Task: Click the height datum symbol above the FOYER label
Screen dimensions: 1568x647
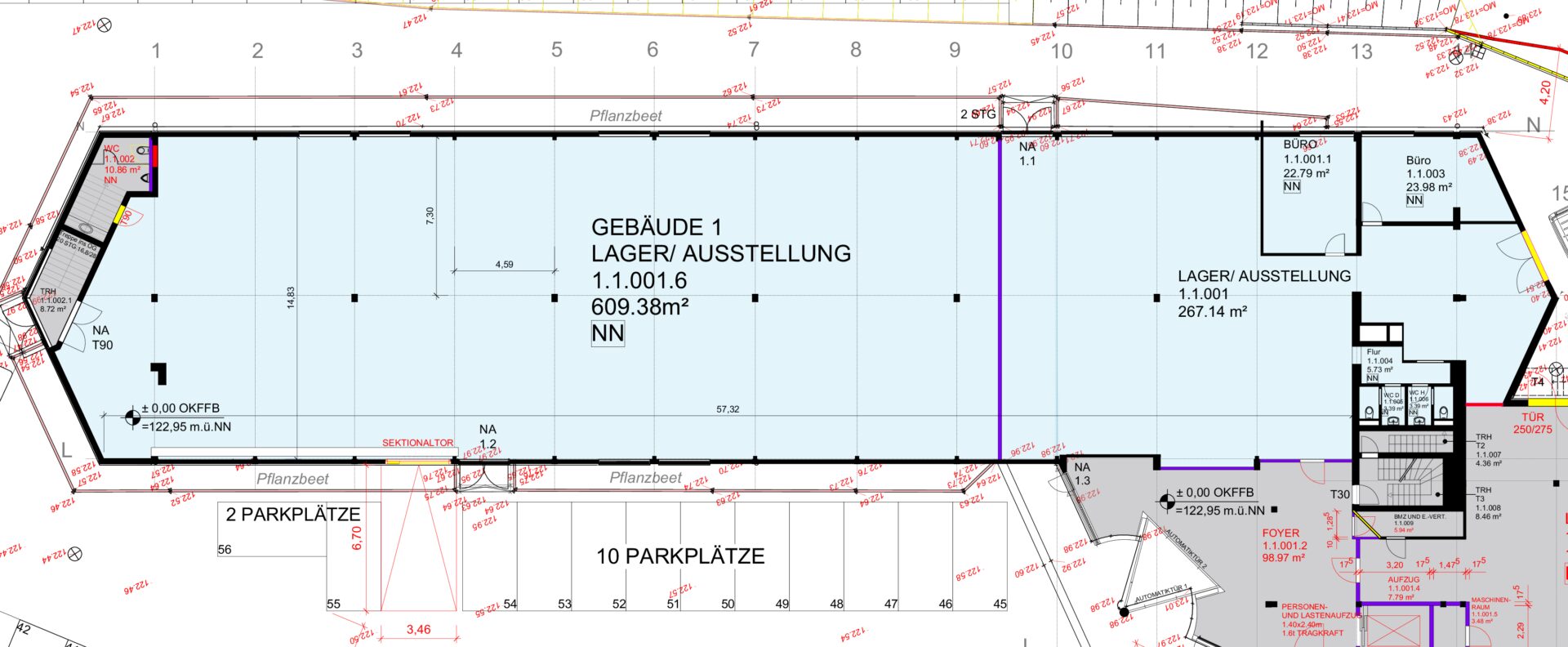Action: coord(1166,502)
